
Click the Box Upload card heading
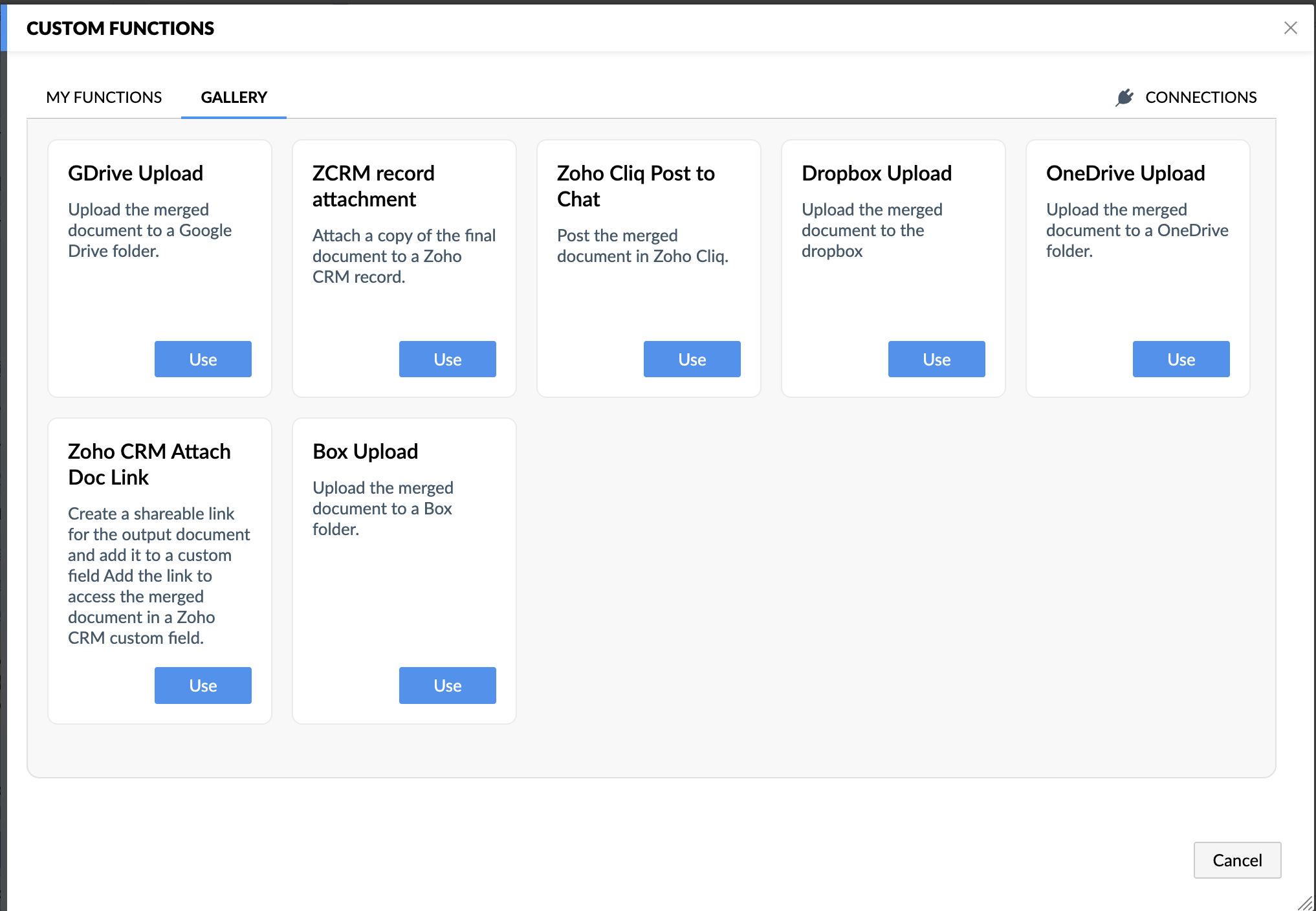click(365, 452)
